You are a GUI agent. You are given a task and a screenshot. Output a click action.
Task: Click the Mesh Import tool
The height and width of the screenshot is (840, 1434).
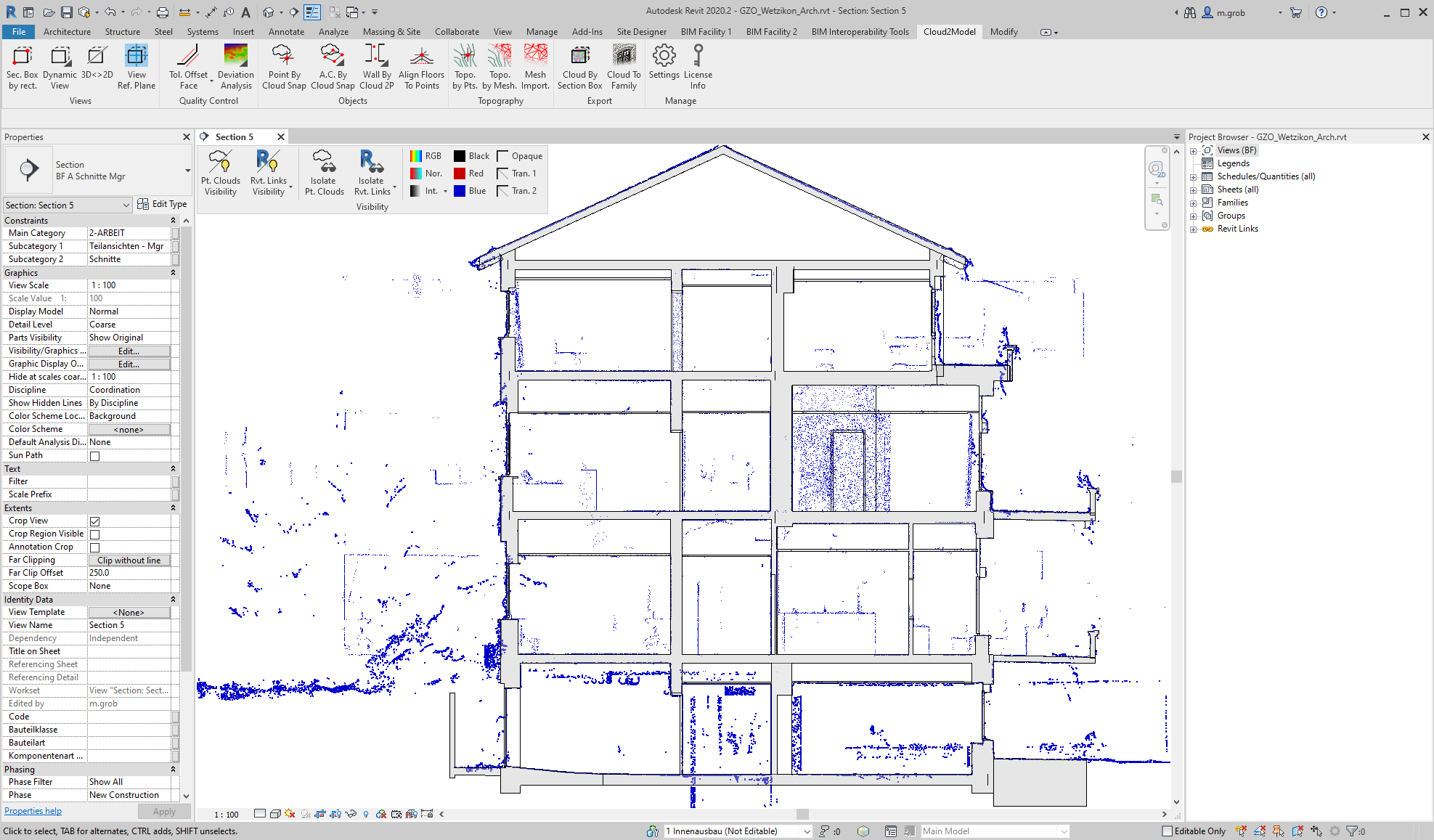tap(535, 67)
